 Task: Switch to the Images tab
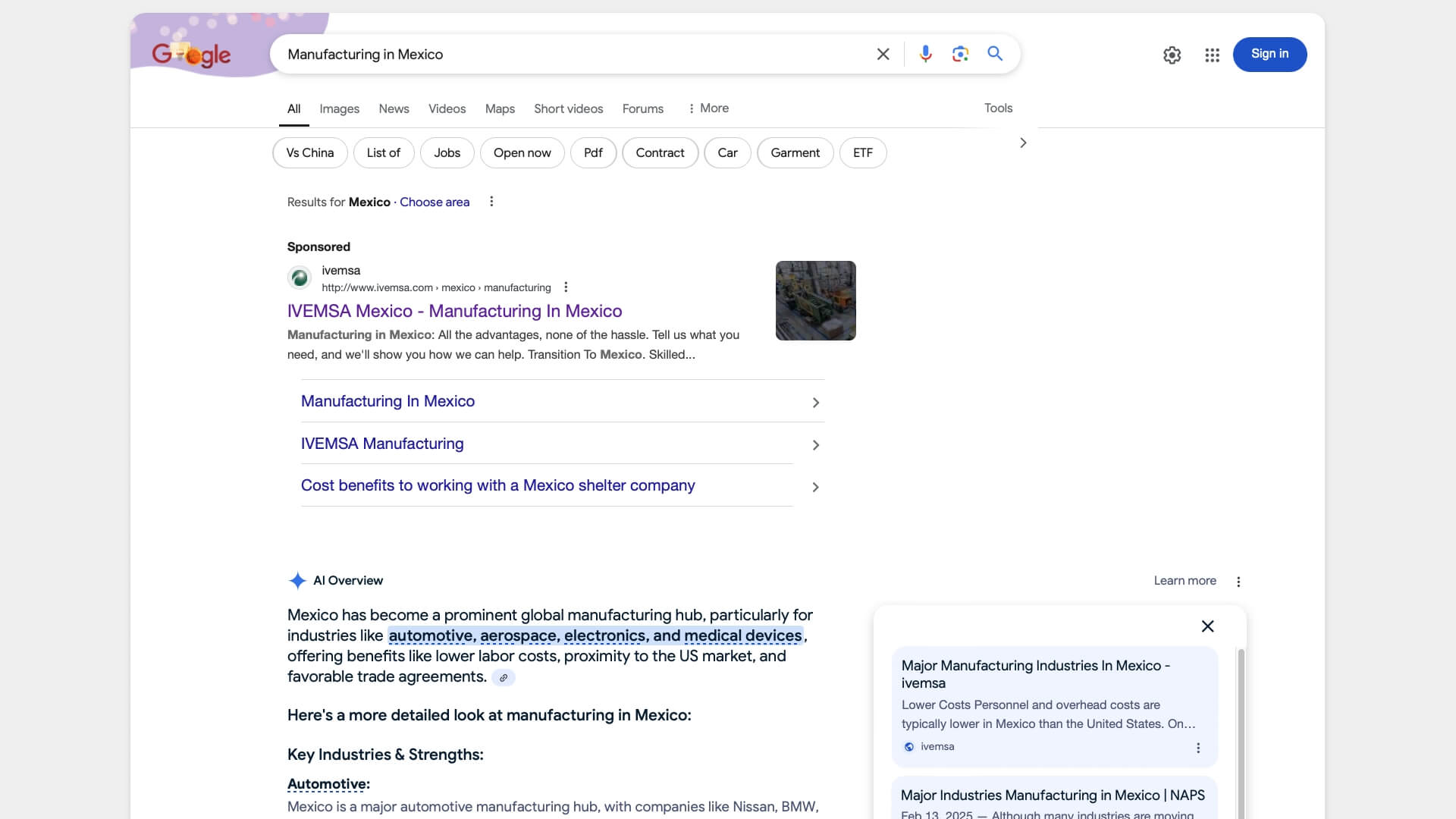pos(339,109)
